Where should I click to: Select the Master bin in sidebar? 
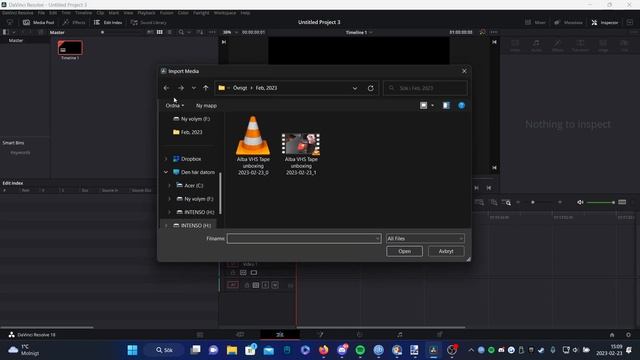point(16,40)
